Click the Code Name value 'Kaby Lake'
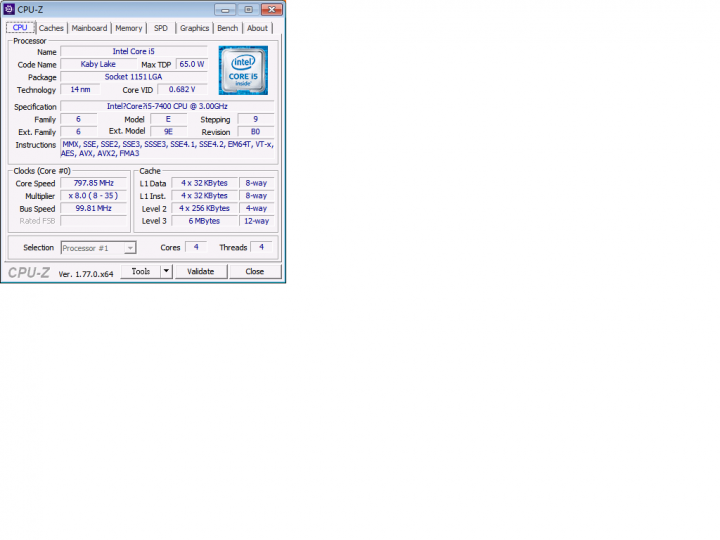Viewport: 720px width, 540px height. coord(98,64)
